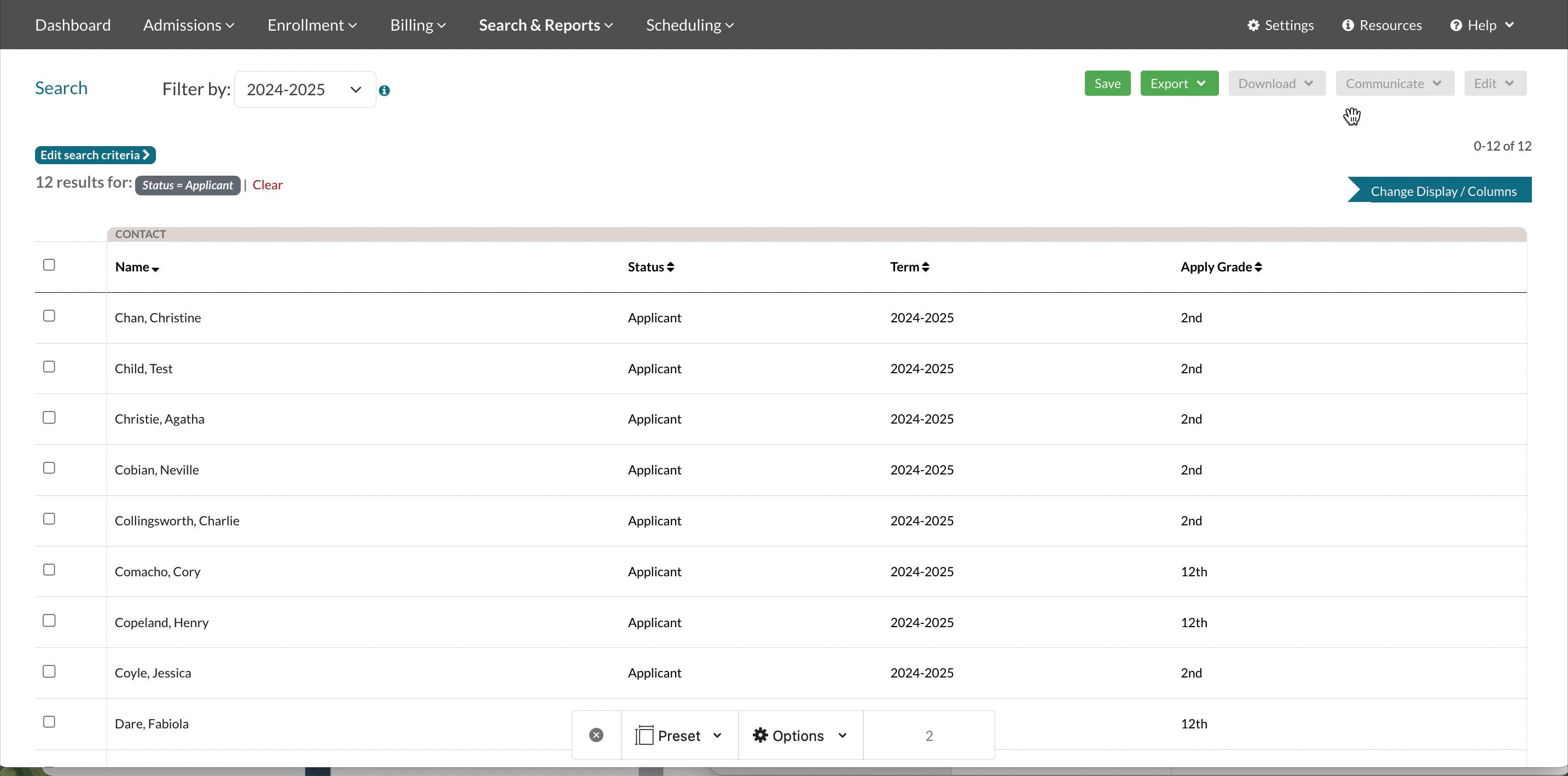
Task: Open Settings via gear icon
Action: 1253,25
